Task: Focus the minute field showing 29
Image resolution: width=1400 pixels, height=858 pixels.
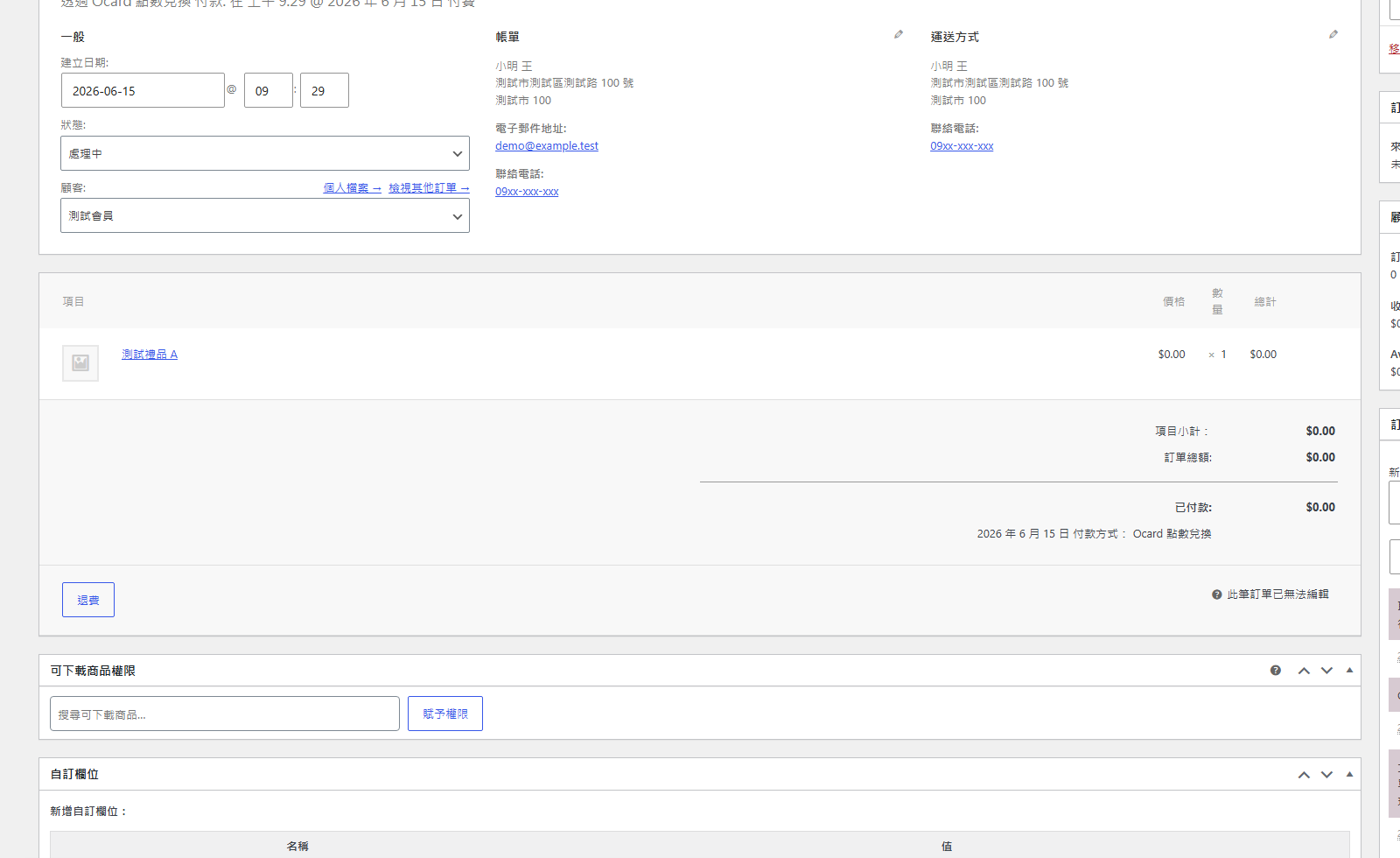Action: 325,90
